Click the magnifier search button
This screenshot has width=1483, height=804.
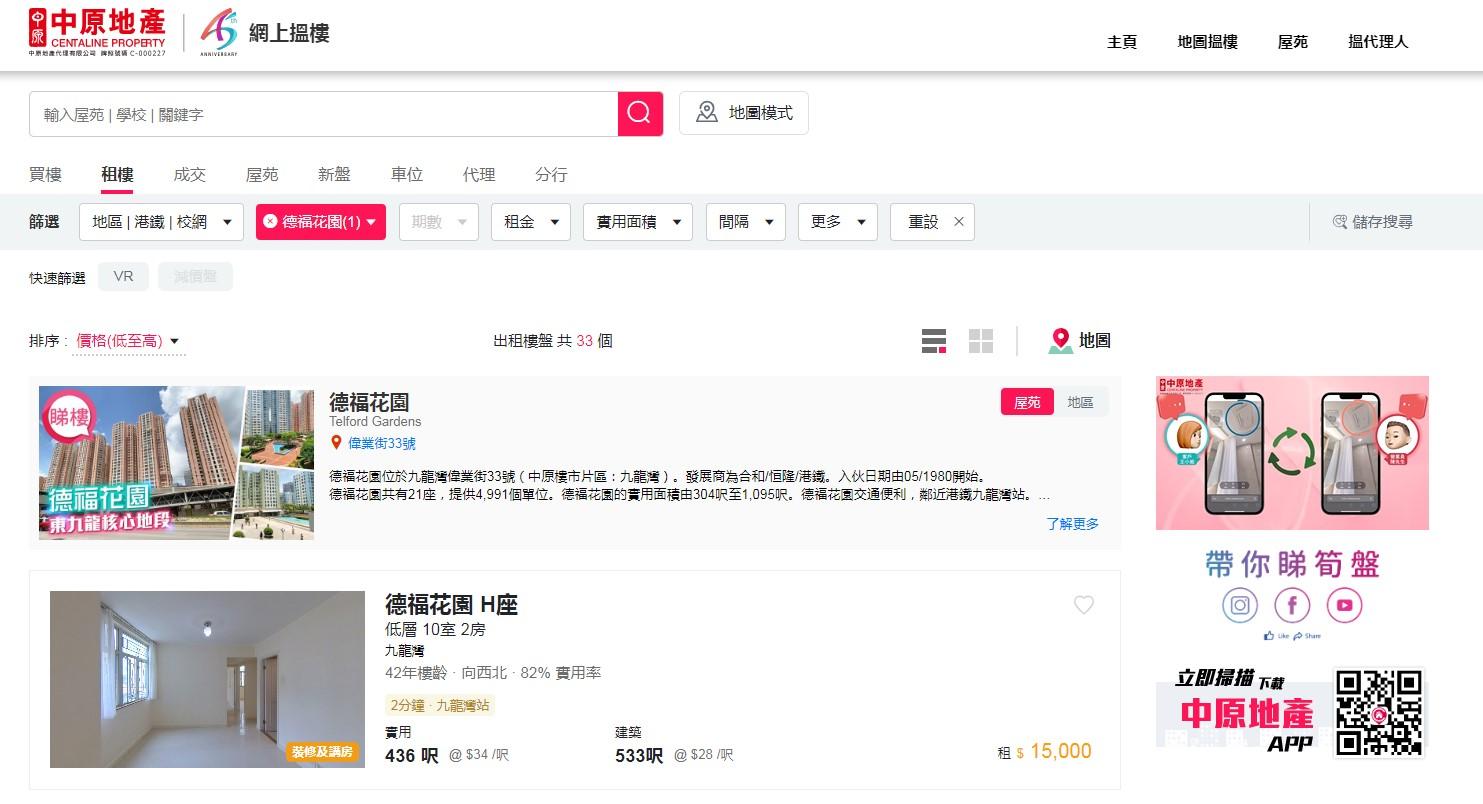(640, 114)
